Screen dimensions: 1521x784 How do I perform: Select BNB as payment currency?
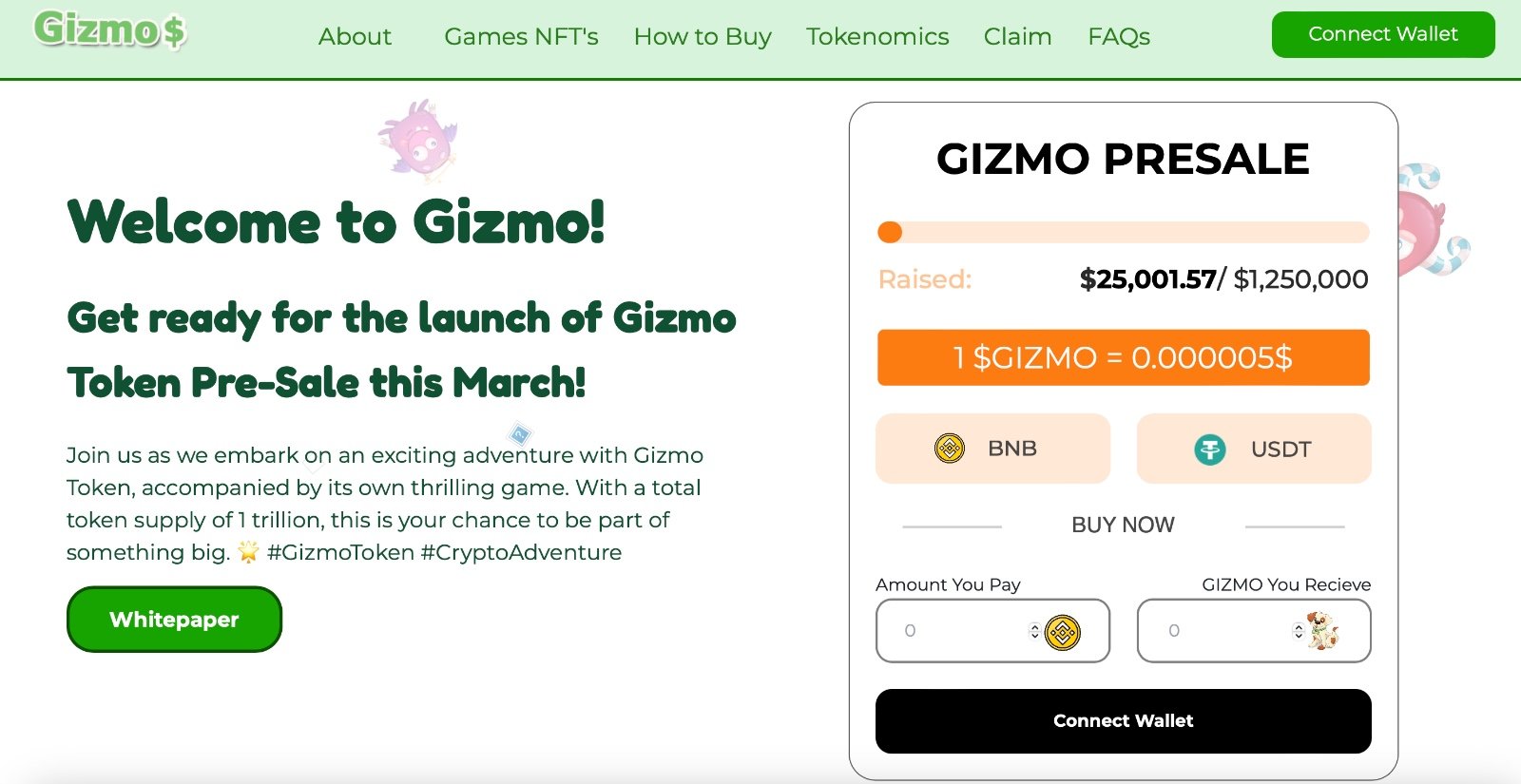992,449
